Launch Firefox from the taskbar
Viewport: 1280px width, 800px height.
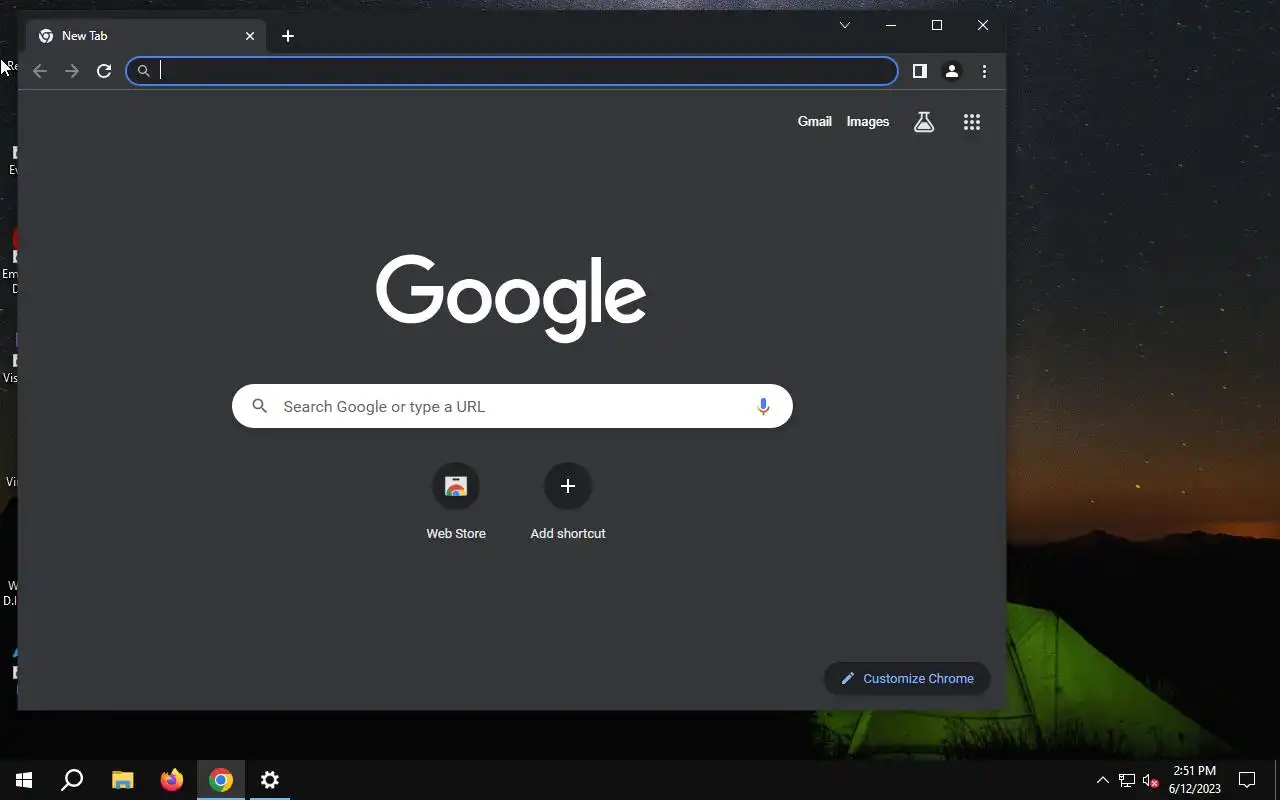[x=172, y=780]
